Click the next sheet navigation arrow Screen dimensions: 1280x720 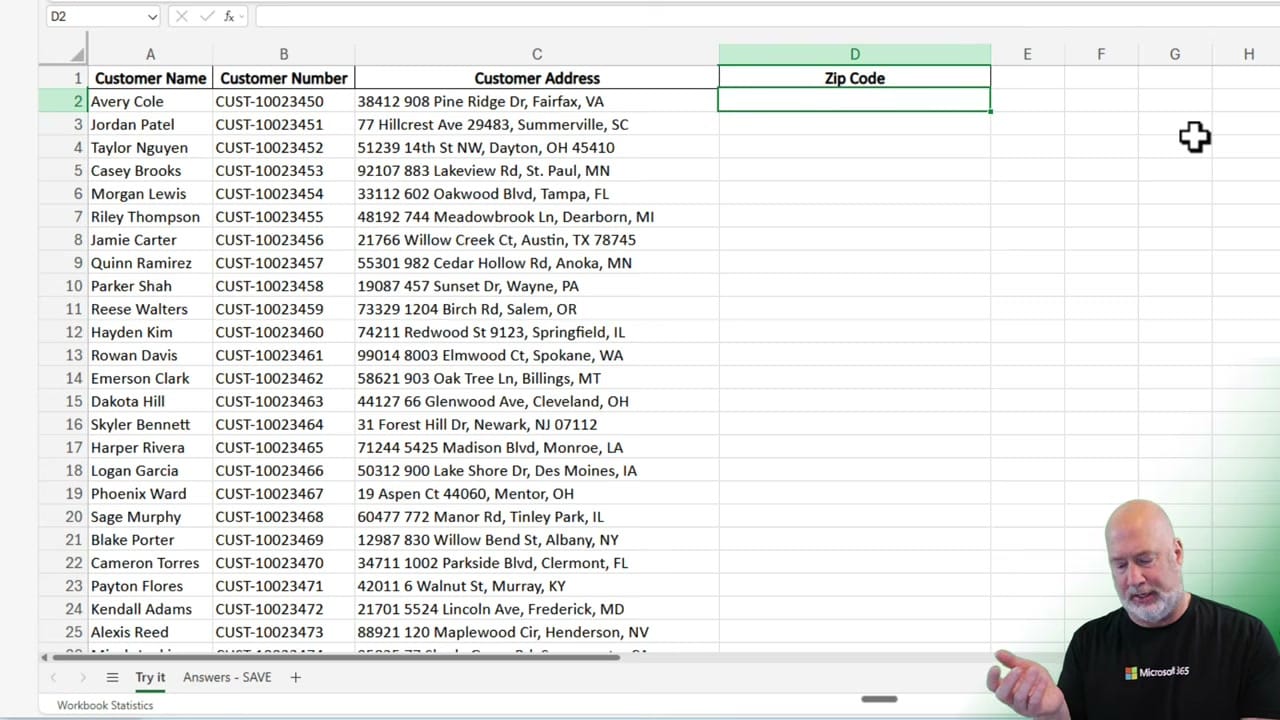point(83,677)
